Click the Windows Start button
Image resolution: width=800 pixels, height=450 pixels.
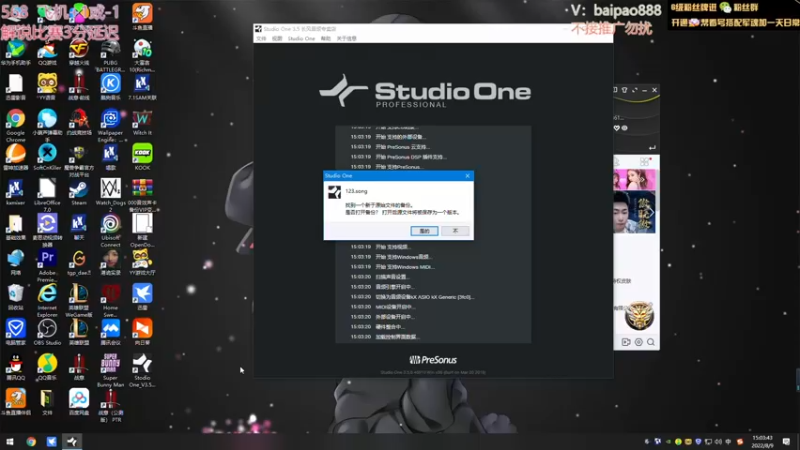click(x=10, y=441)
